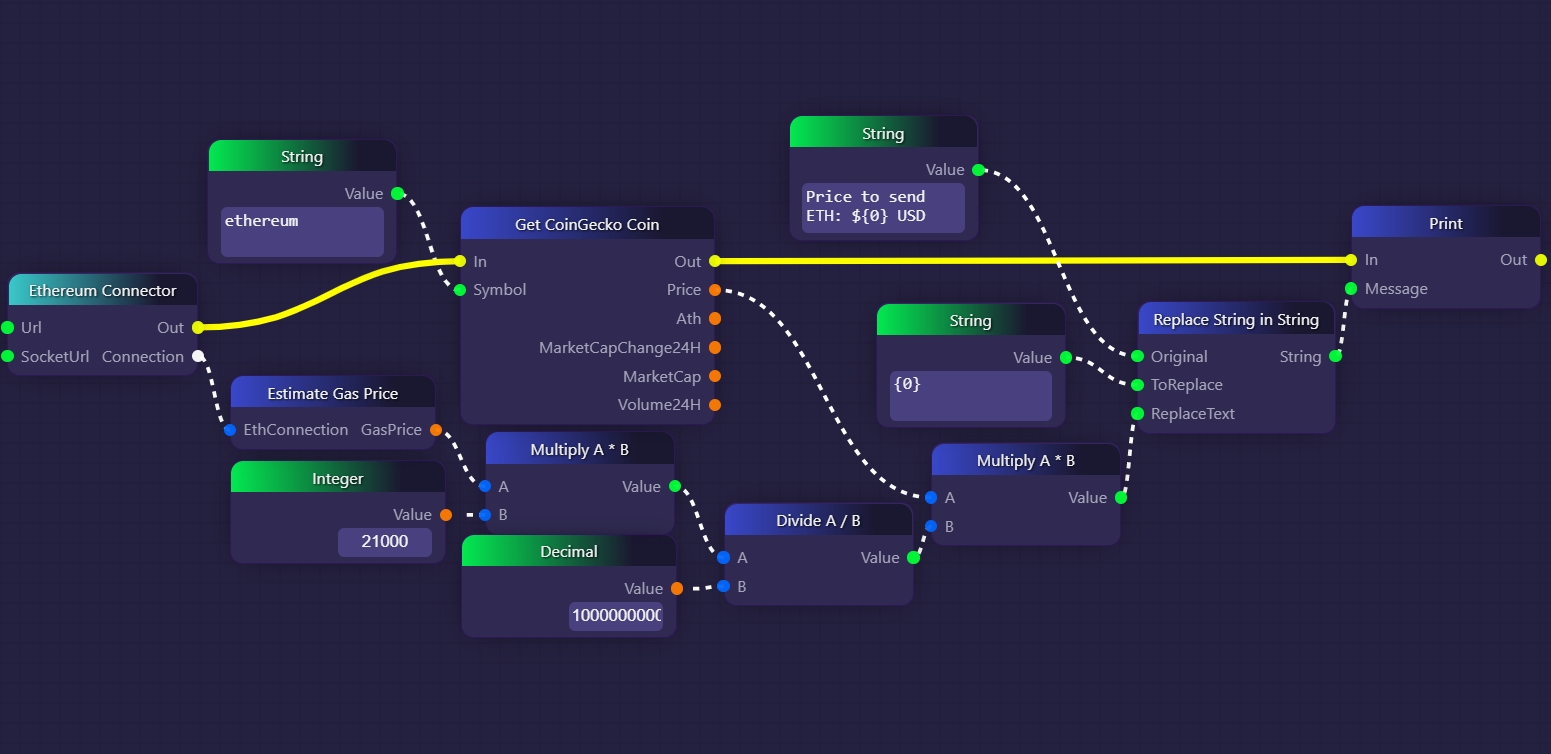
Task: Click the Message input port on Print node
Action: pos(1351,289)
